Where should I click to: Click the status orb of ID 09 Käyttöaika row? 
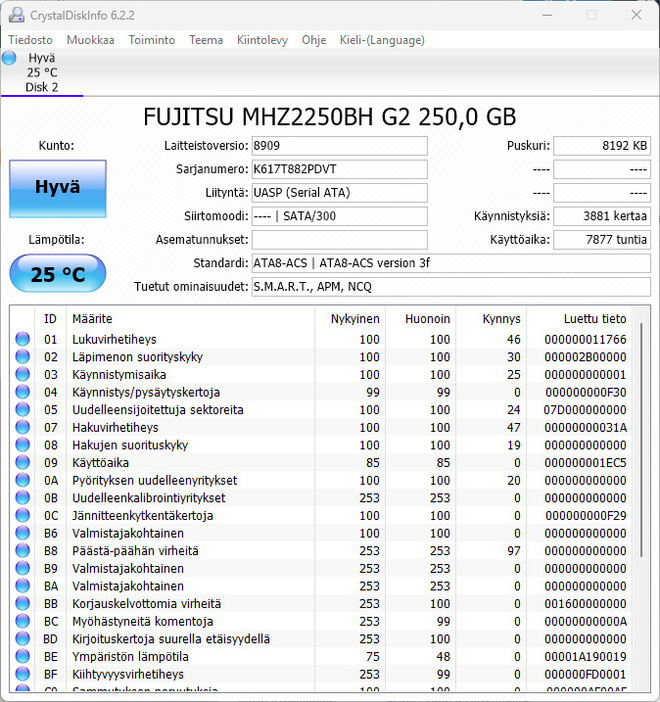coord(22,462)
